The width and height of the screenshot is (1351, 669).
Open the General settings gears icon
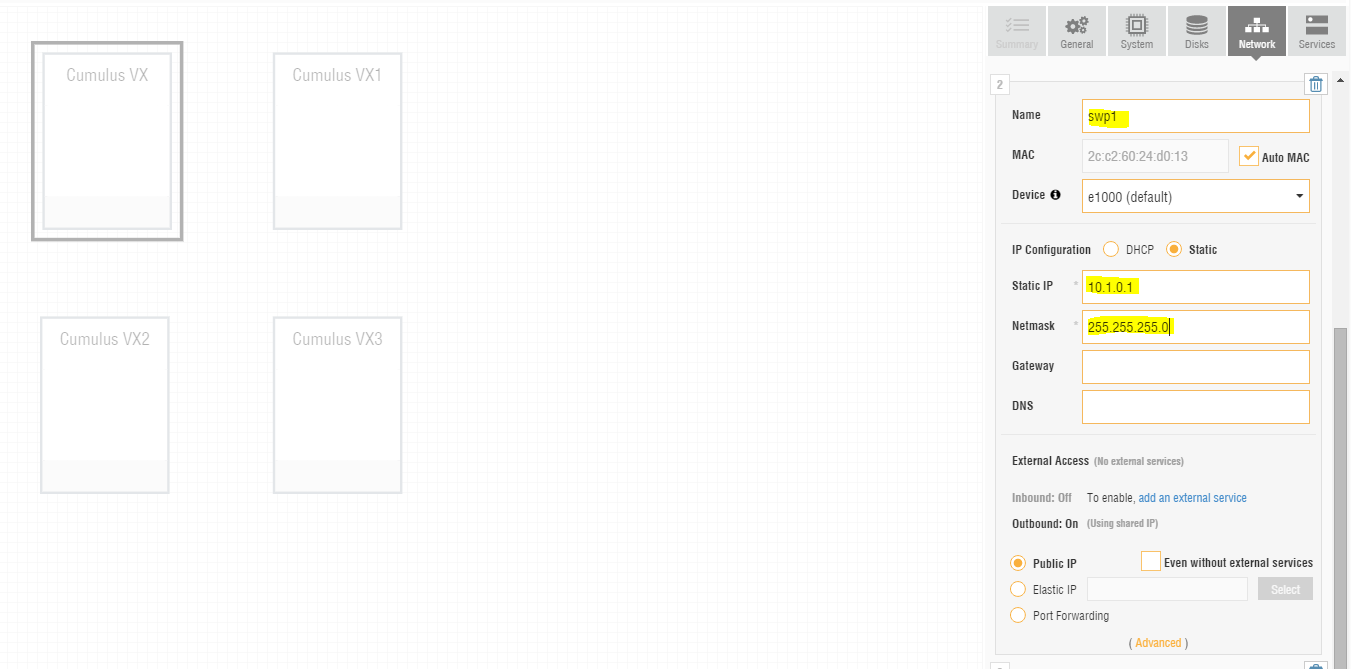[1077, 31]
